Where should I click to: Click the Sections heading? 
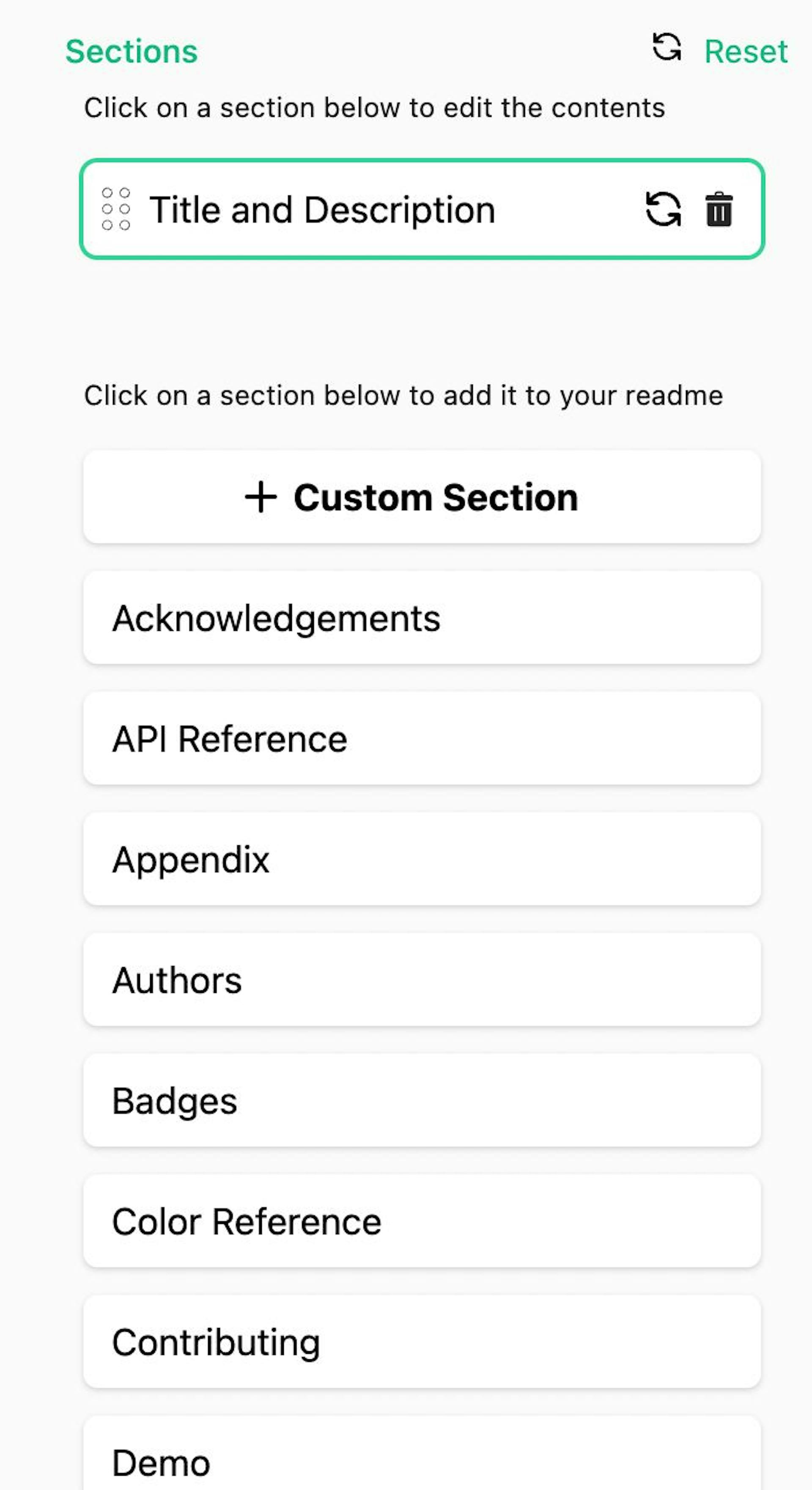[x=131, y=51]
